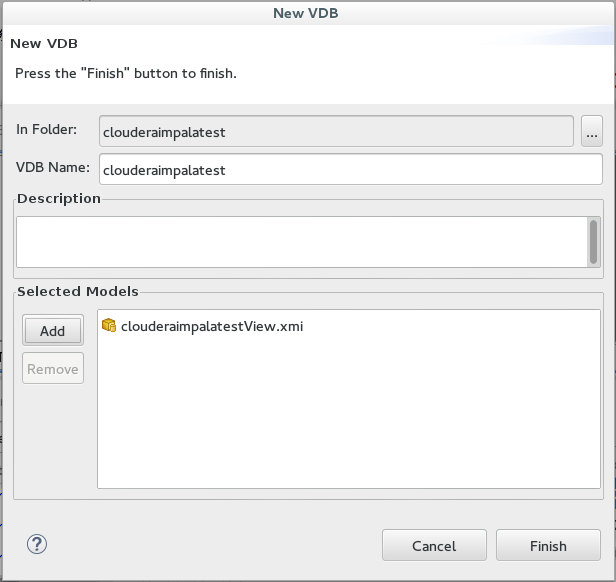Click the Description group label
The width and height of the screenshot is (616, 582).
[59, 198]
